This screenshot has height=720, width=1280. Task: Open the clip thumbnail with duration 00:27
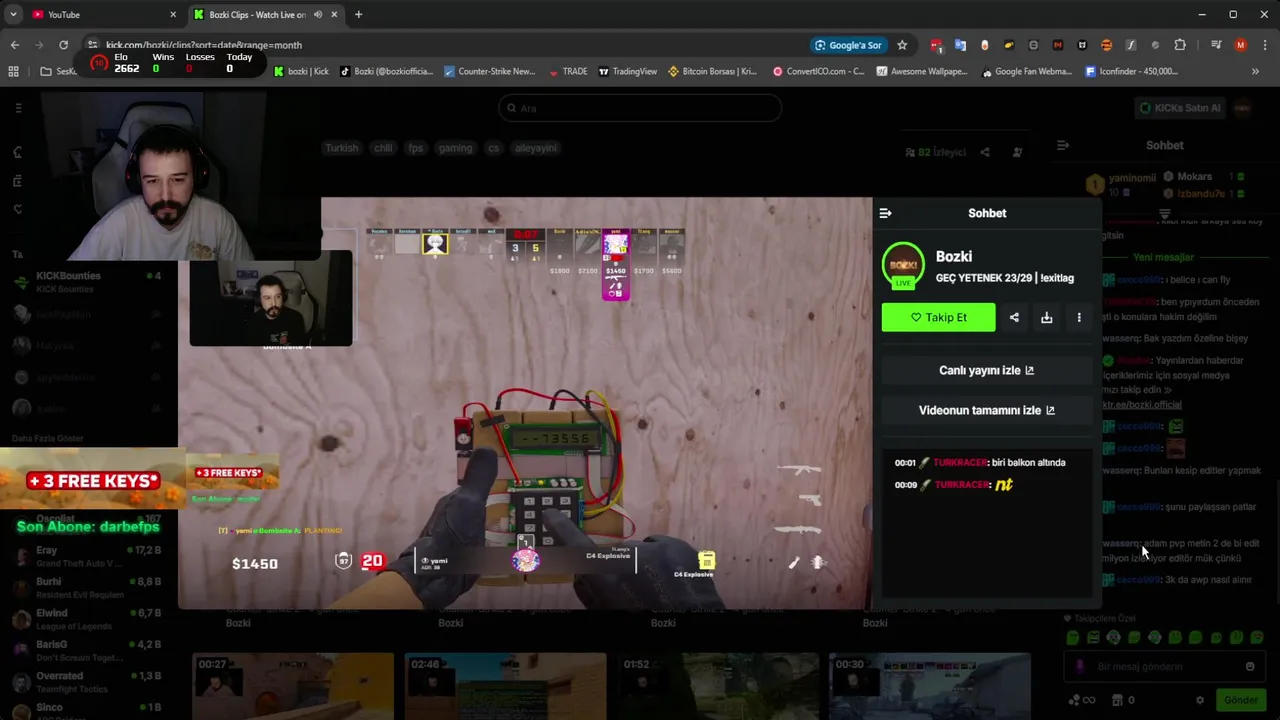pyautogui.click(x=293, y=686)
